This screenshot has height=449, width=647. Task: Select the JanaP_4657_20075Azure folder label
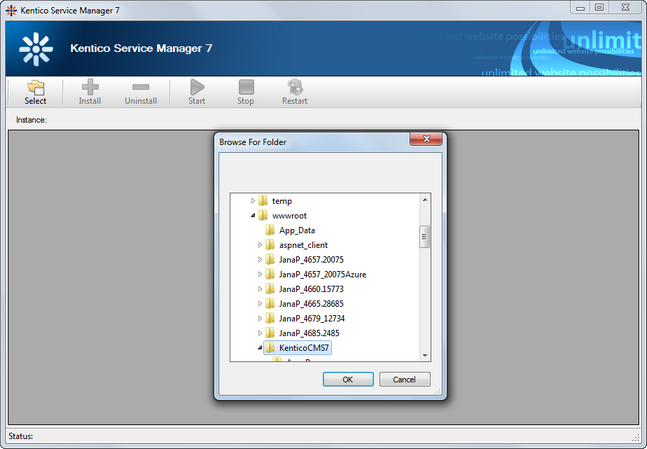[x=323, y=274]
